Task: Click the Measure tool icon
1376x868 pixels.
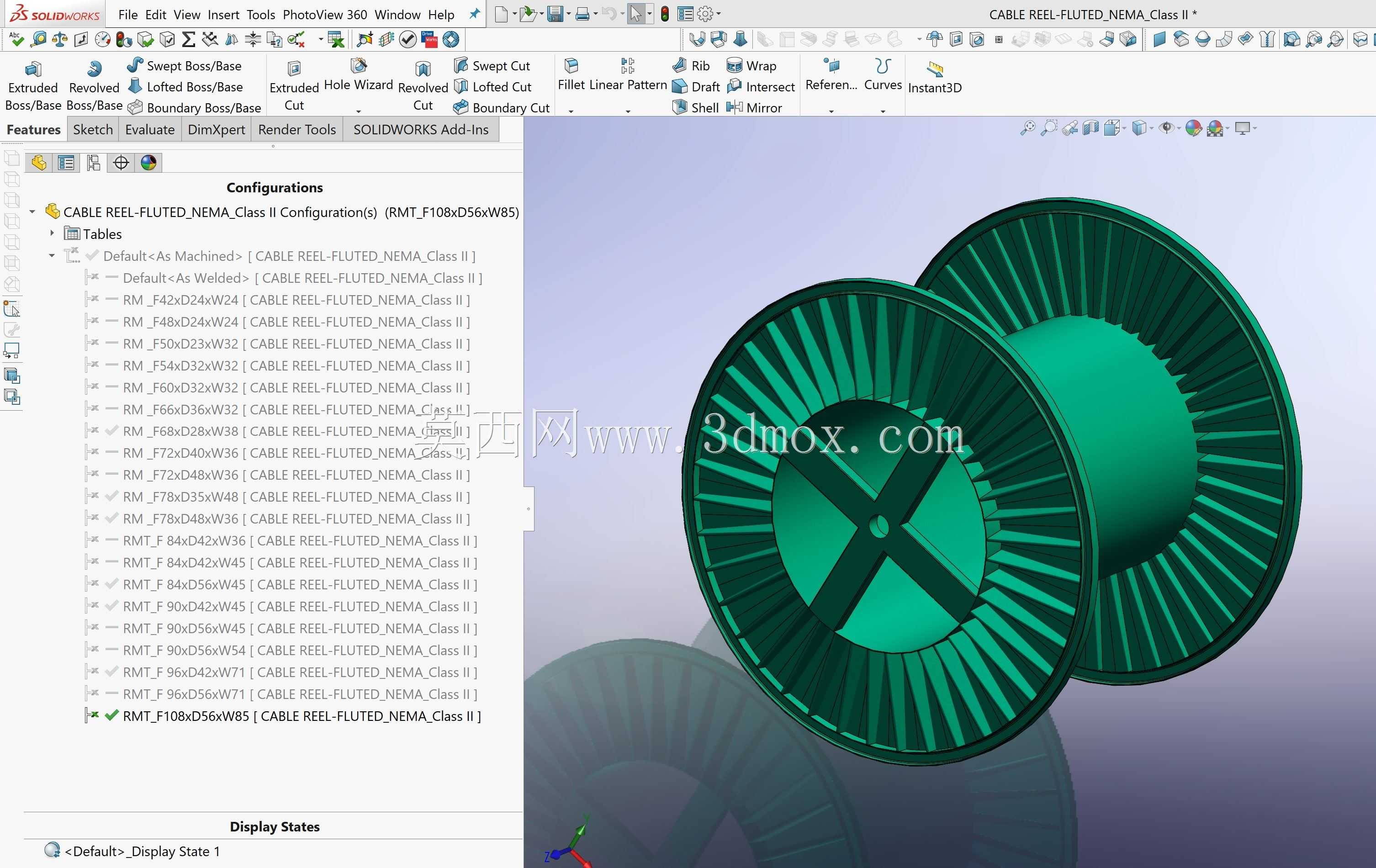Action: click(38, 39)
